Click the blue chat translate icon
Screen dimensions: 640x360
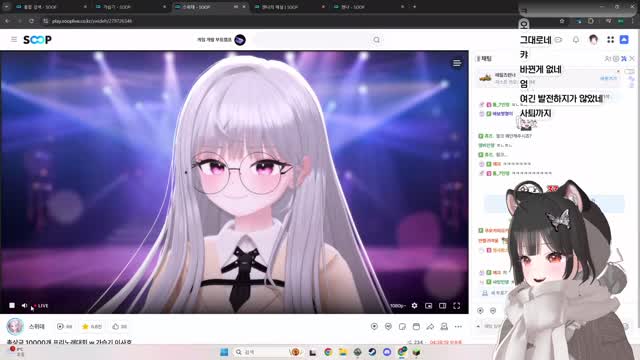[x=624, y=59]
